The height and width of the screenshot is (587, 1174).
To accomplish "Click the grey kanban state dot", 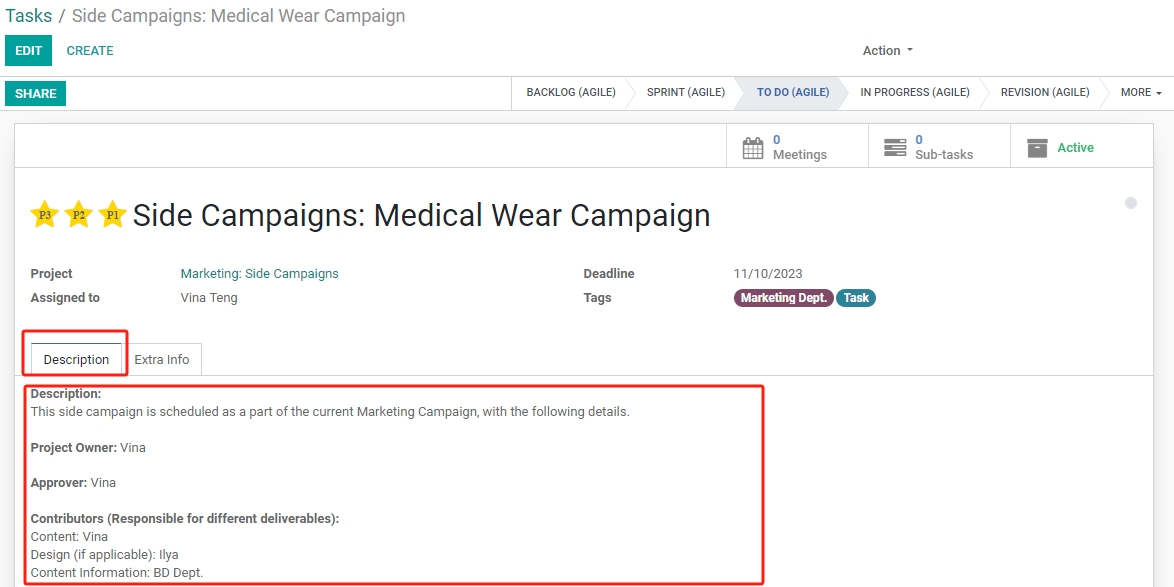I will click(x=1131, y=203).
